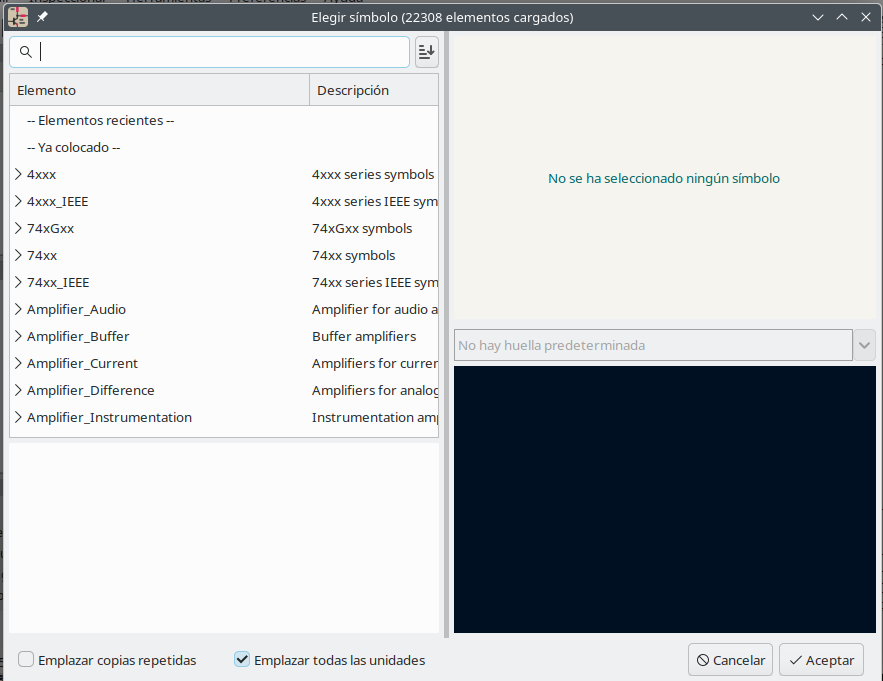This screenshot has height=681, width=883.
Task: Expand Amplifier_Audio library
Action: pyautogui.click(x=18, y=309)
